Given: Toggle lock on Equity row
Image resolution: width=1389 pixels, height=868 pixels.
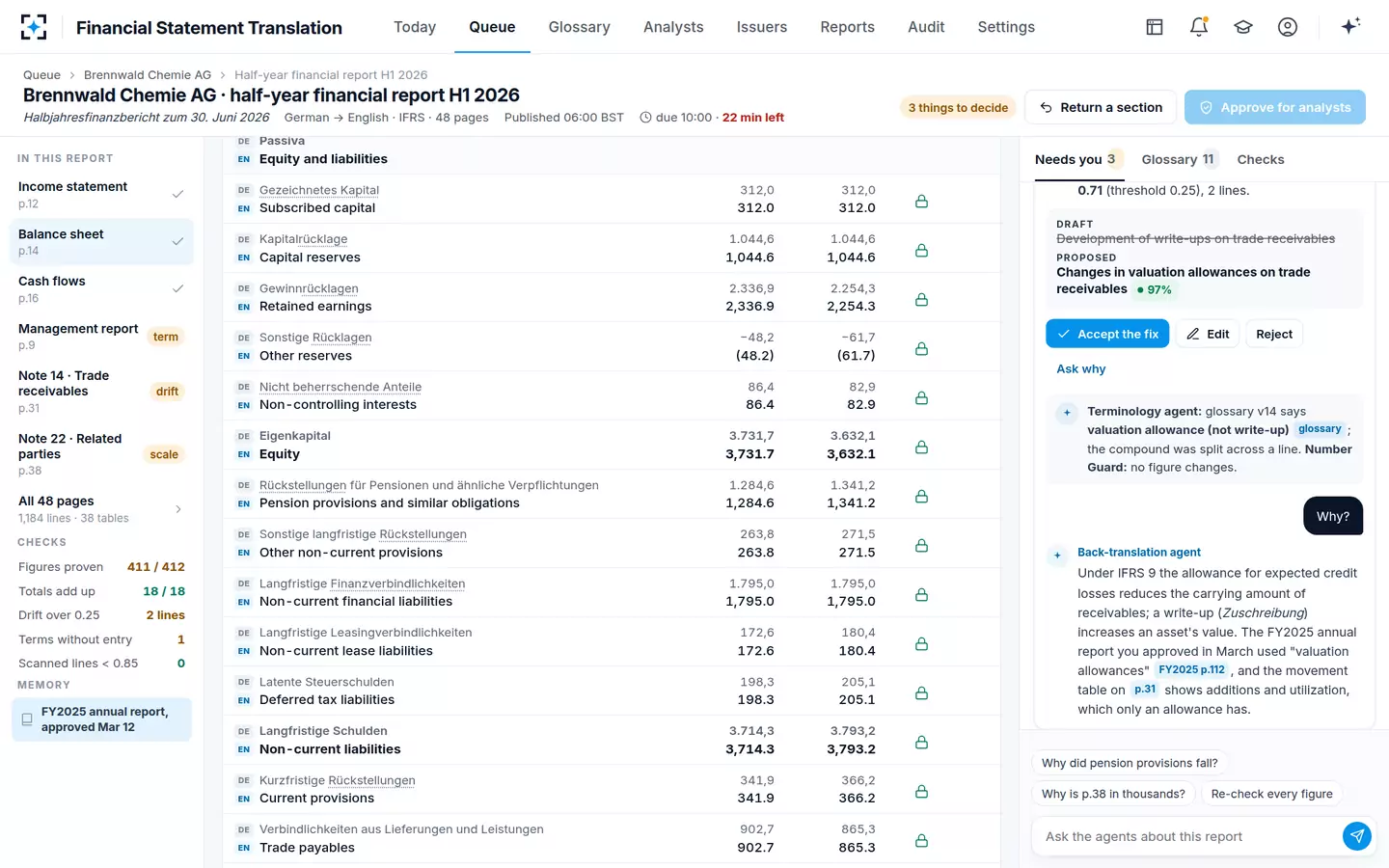Looking at the screenshot, I should (x=921, y=447).
